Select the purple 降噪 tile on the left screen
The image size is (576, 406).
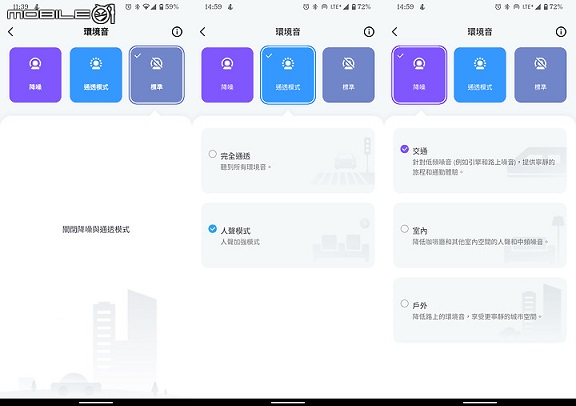point(35,75)
